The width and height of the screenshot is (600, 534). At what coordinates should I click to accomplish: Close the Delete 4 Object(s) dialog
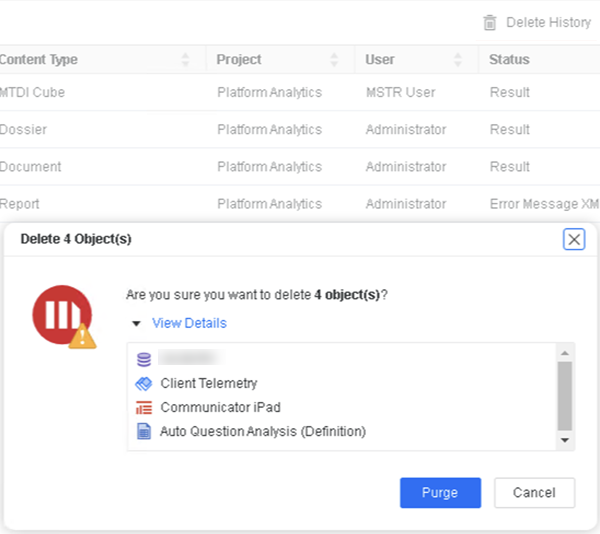tap(574, 239)
